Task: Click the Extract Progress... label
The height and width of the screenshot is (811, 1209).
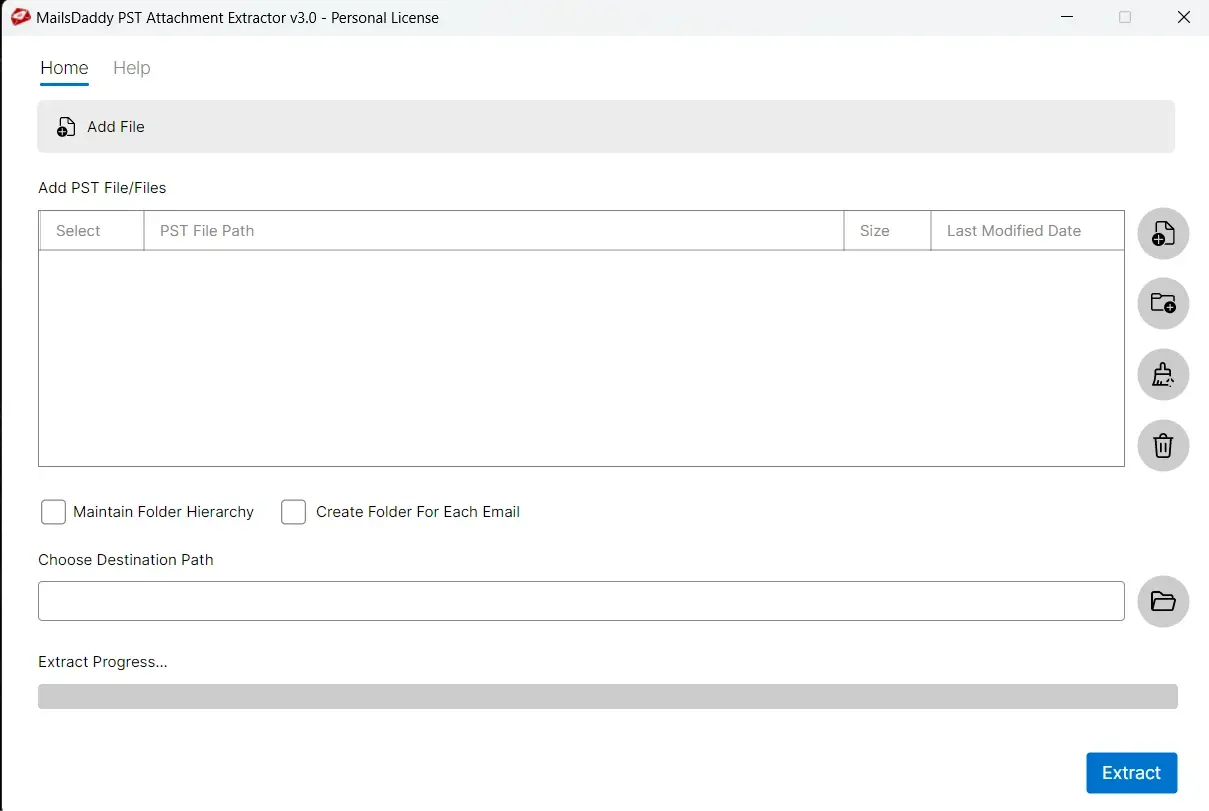Action: pyautogui.click(x=103, y=662)
